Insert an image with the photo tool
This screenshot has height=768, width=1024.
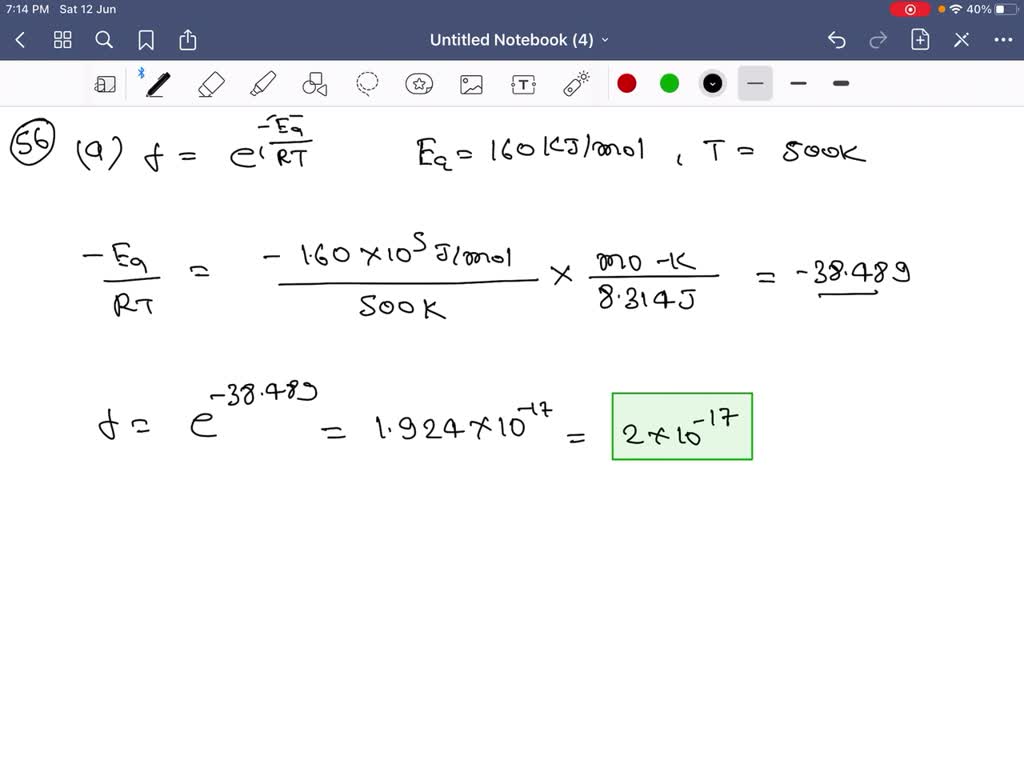point(471,84)
